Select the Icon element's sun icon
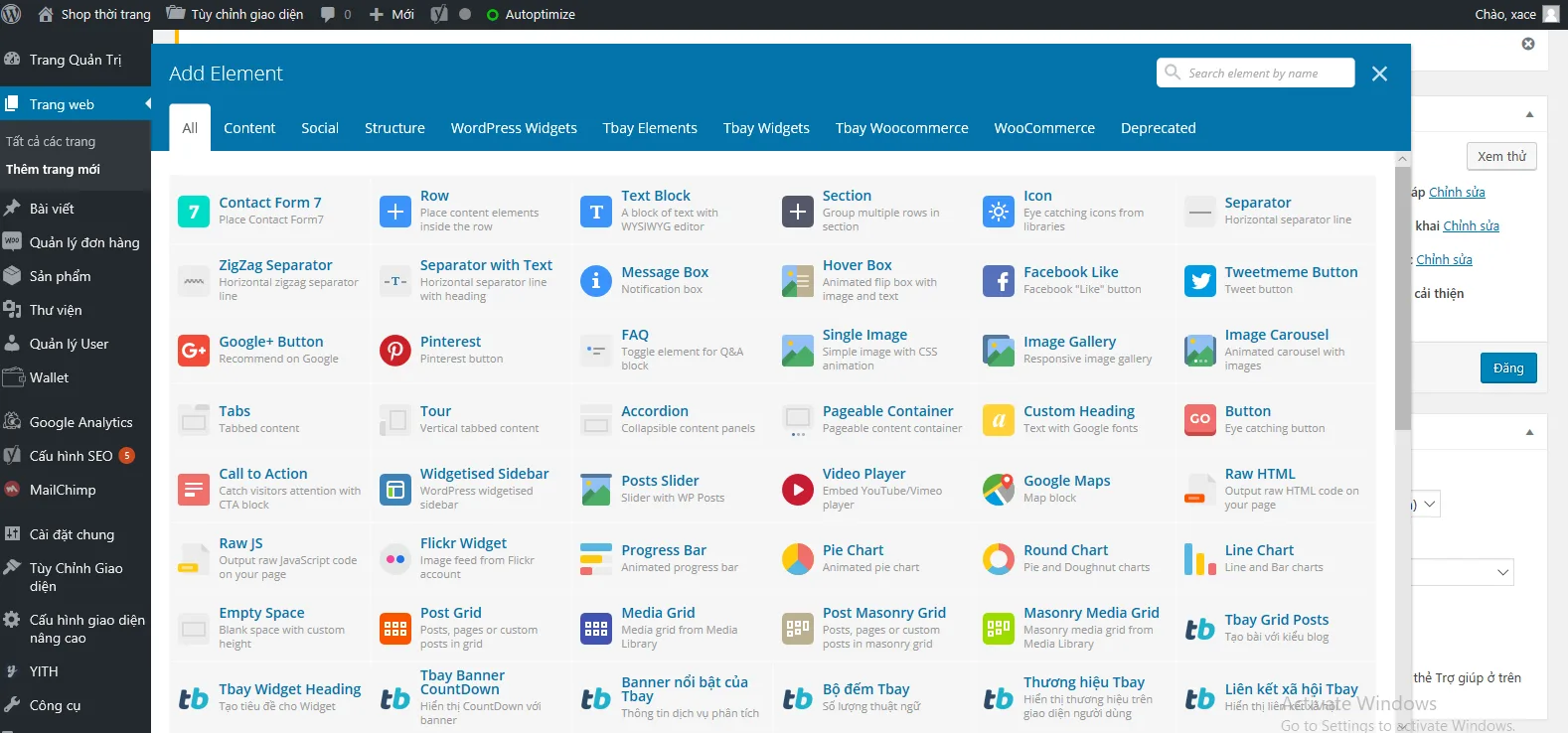 coord(999,212)
